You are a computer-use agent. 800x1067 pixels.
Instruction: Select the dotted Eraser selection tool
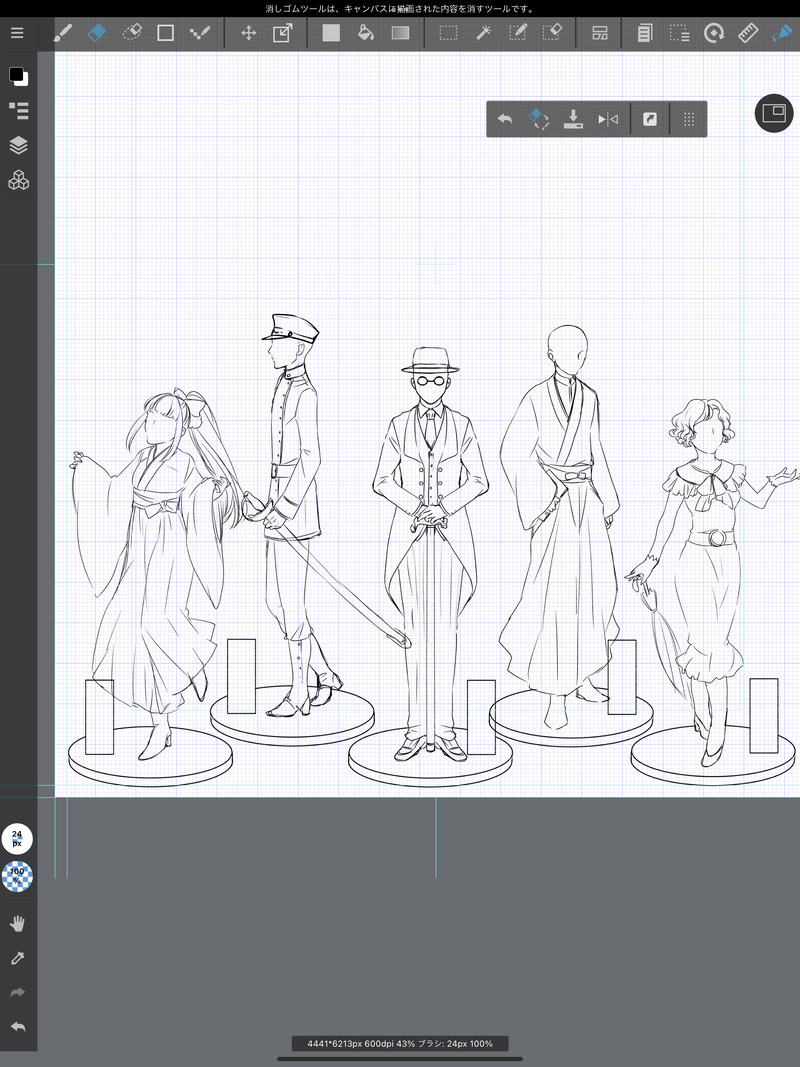coord(131,33)
